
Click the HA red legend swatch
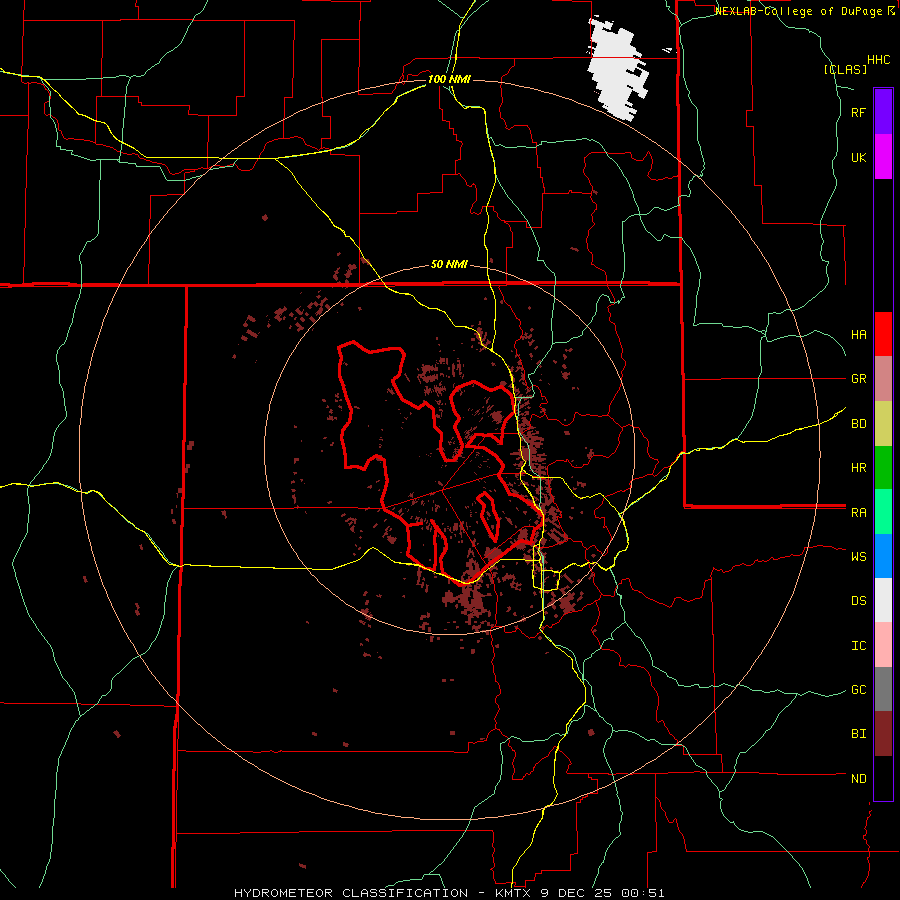point(883,334)
